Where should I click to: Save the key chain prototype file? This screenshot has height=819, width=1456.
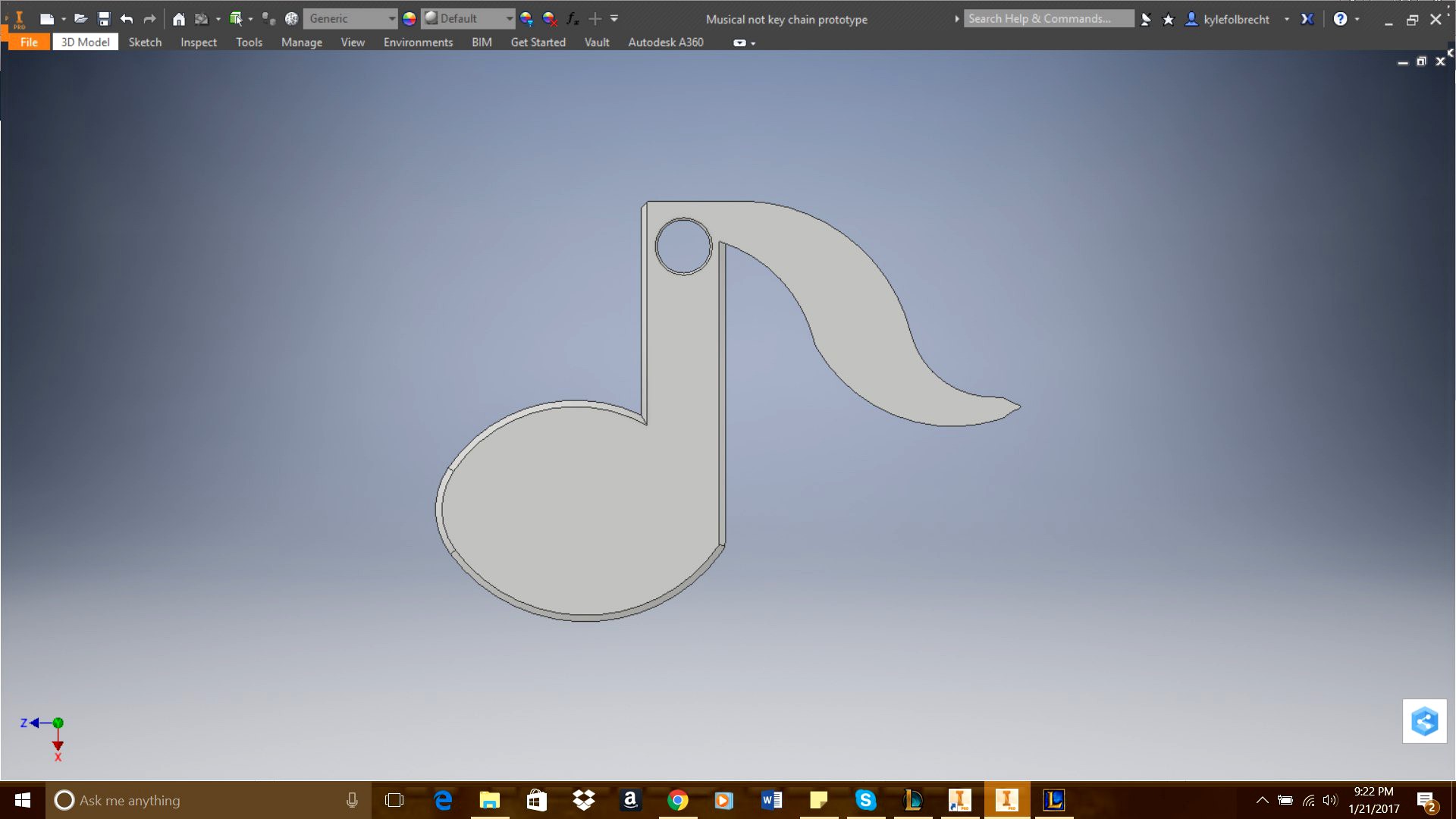102,18
